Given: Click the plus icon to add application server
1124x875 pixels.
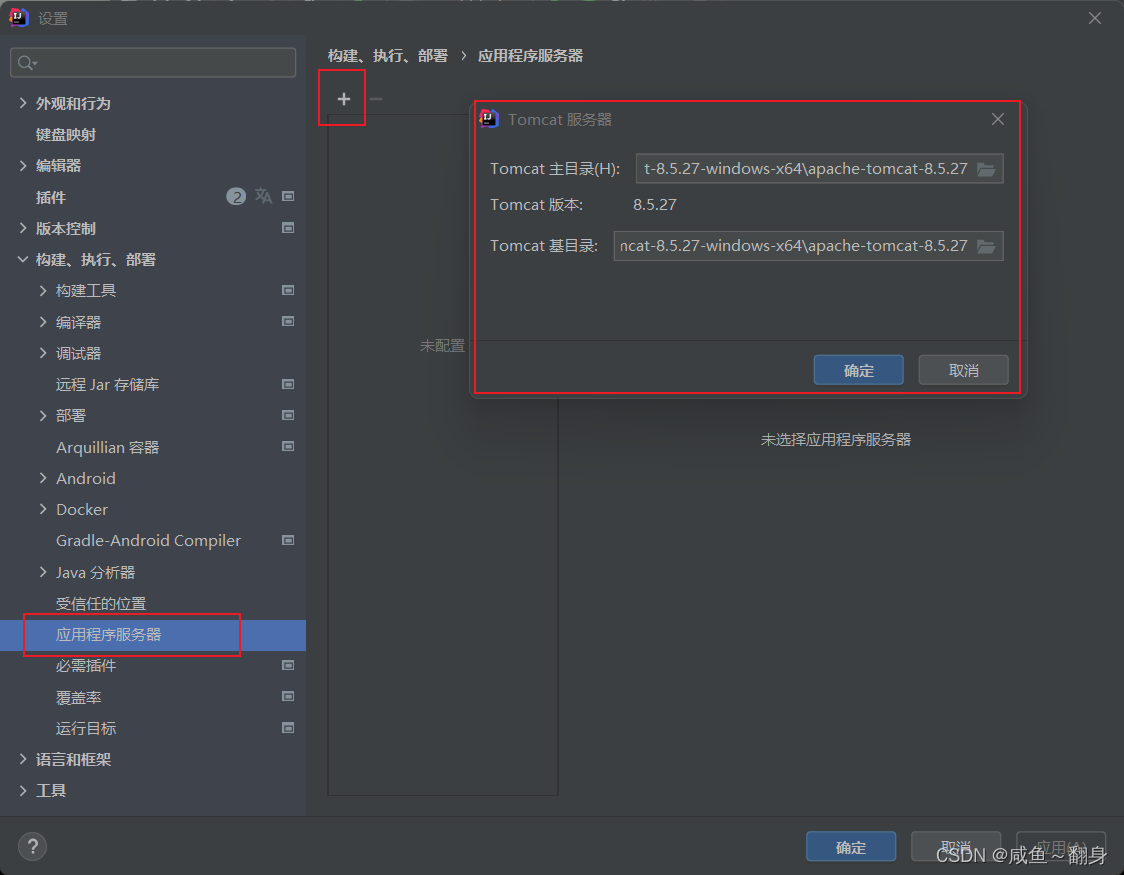Looking at the screenshot, I should point(343,99).
